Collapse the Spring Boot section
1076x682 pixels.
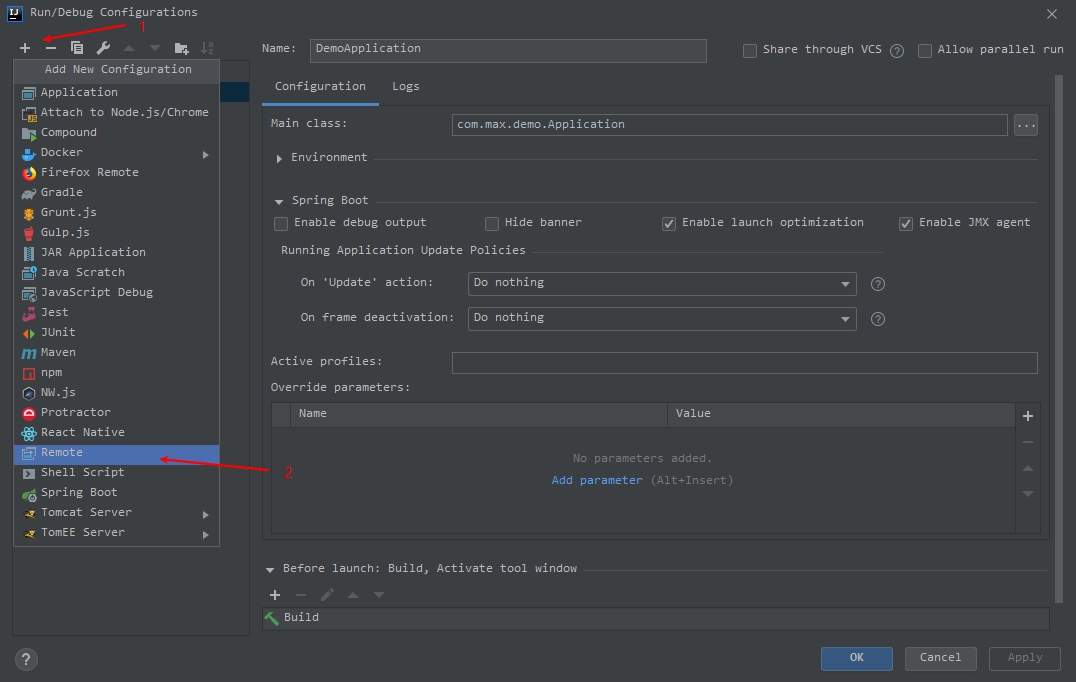tap(279, 202)
